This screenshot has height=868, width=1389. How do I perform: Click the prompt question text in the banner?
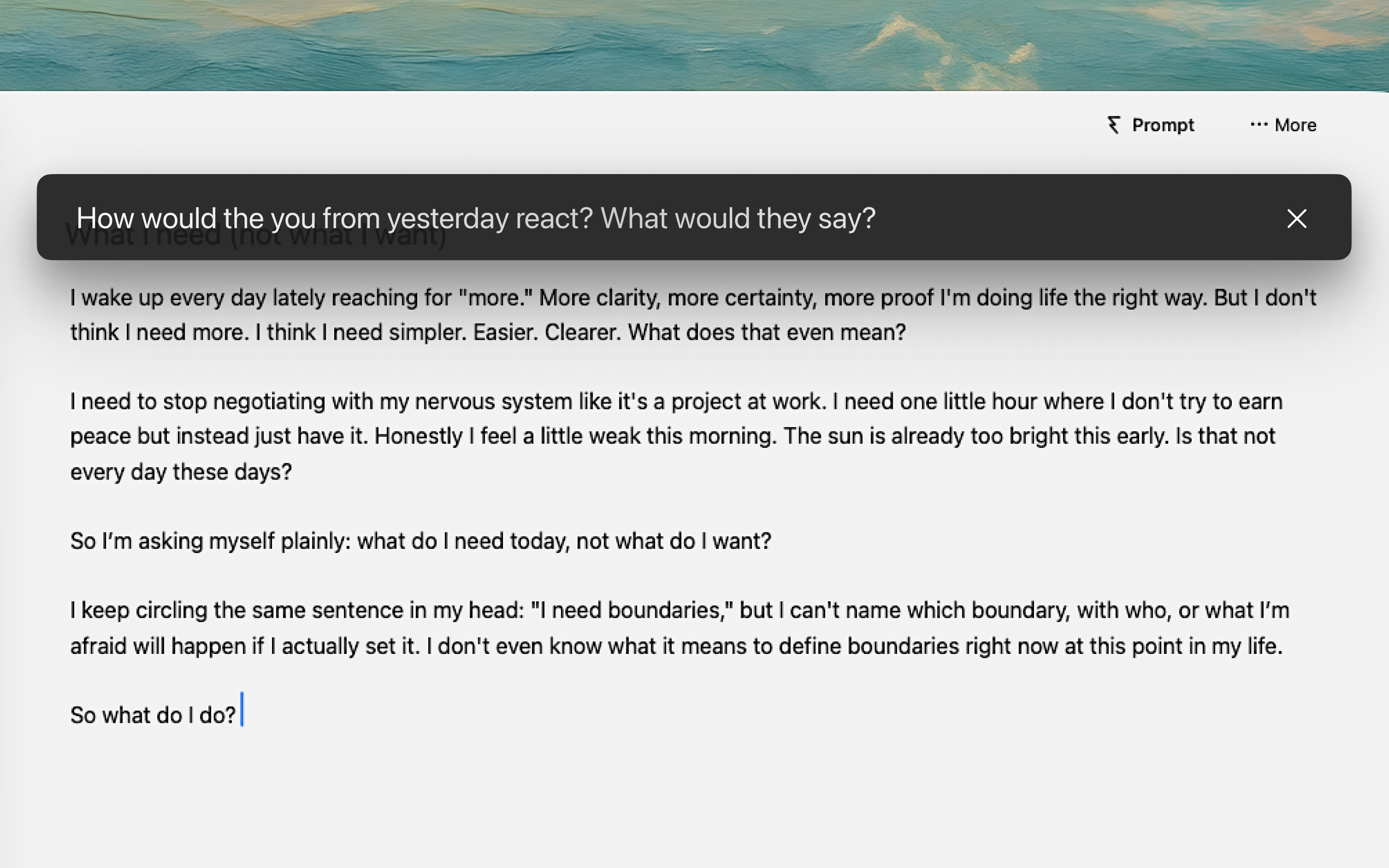tap(477, 218)
